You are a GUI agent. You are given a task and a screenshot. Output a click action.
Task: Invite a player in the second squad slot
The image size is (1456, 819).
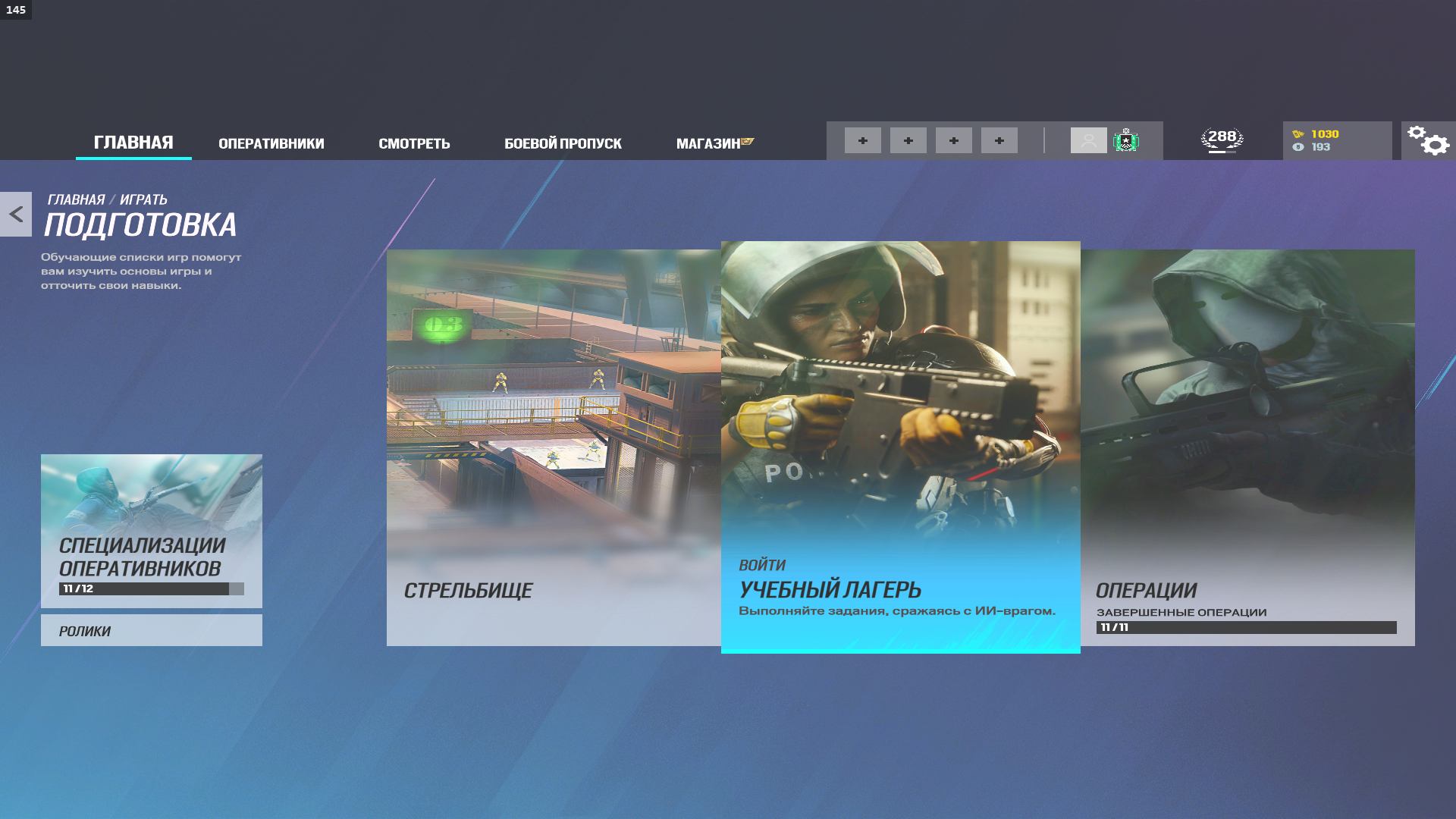click(x=908, y=140)
